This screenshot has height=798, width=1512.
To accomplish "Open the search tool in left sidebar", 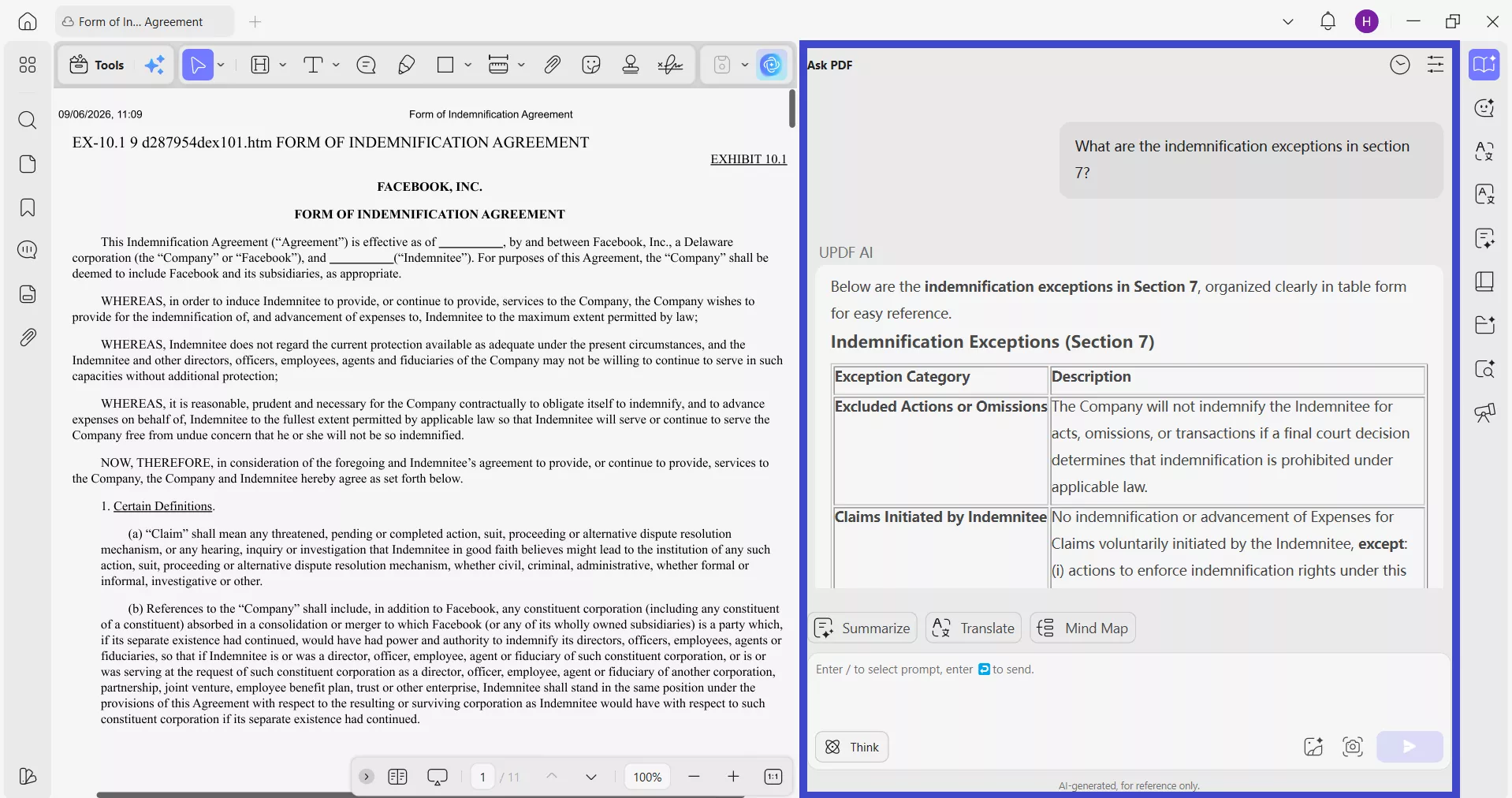I will (x=28, y=120).
